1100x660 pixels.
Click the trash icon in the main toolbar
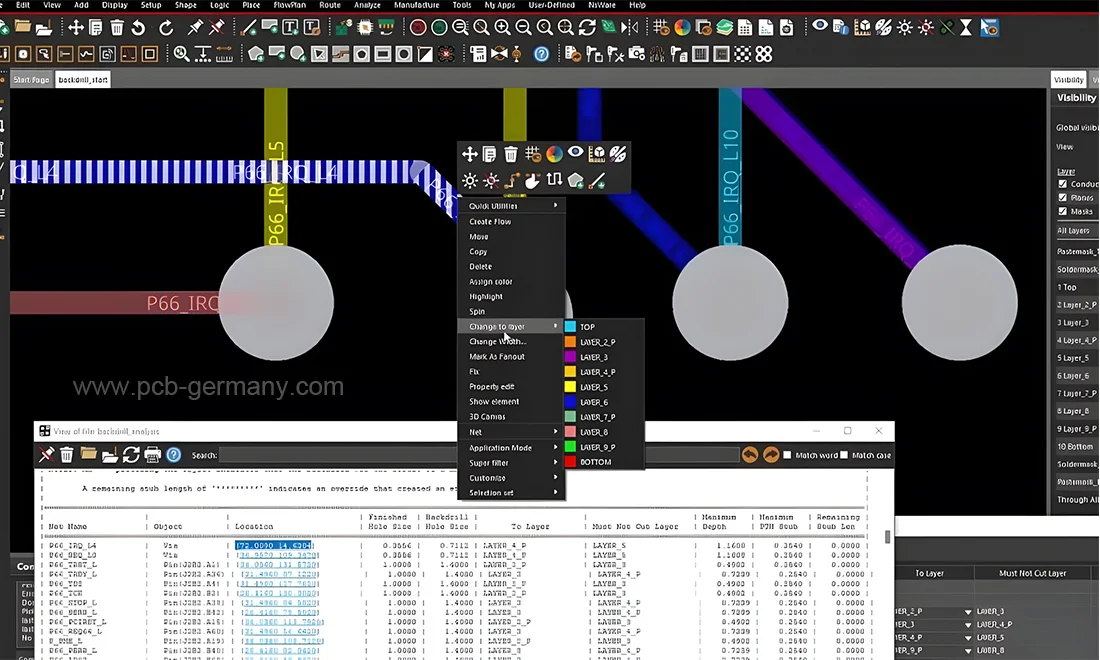117,28
